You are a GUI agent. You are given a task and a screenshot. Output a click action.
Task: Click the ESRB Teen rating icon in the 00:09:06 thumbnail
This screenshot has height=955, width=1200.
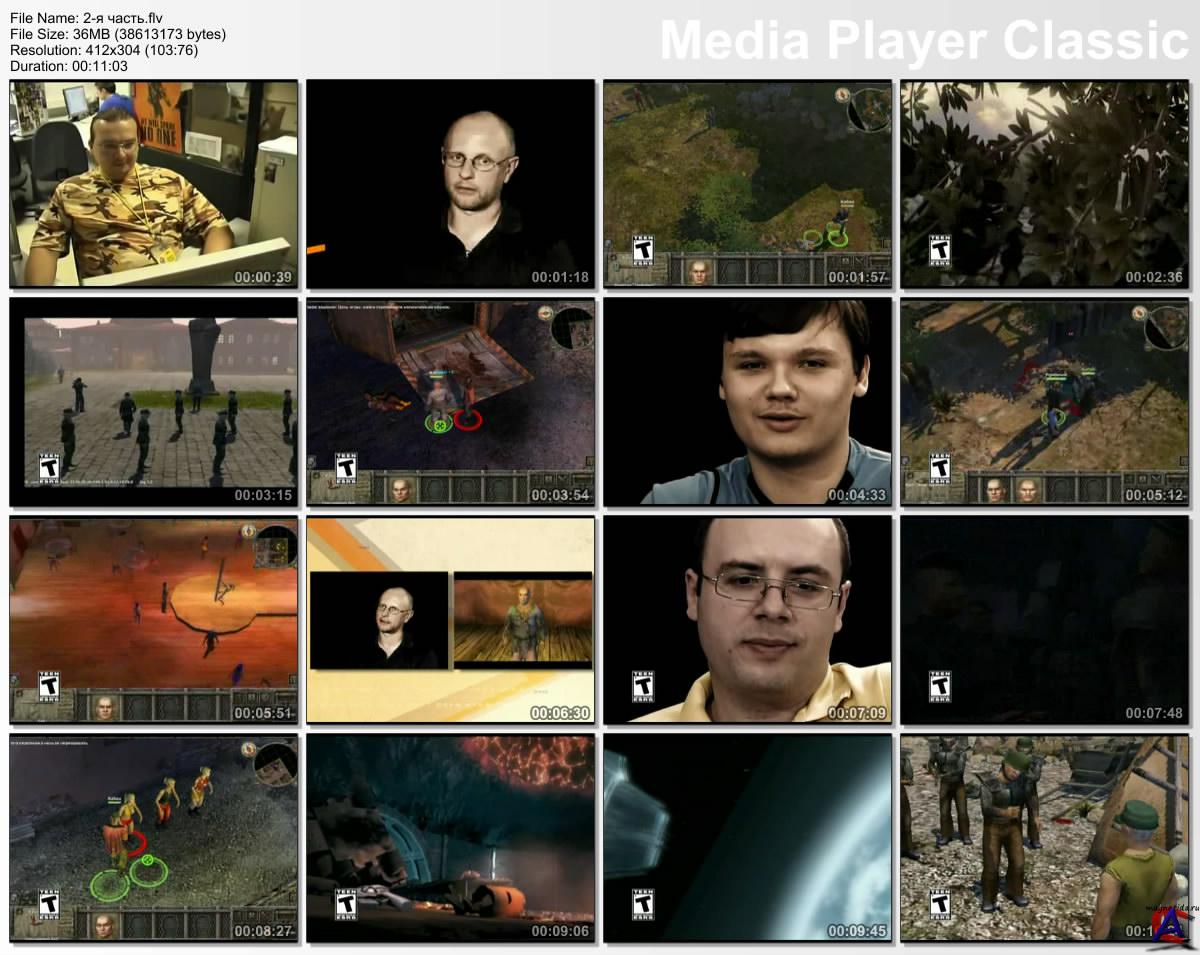[346, 904]
